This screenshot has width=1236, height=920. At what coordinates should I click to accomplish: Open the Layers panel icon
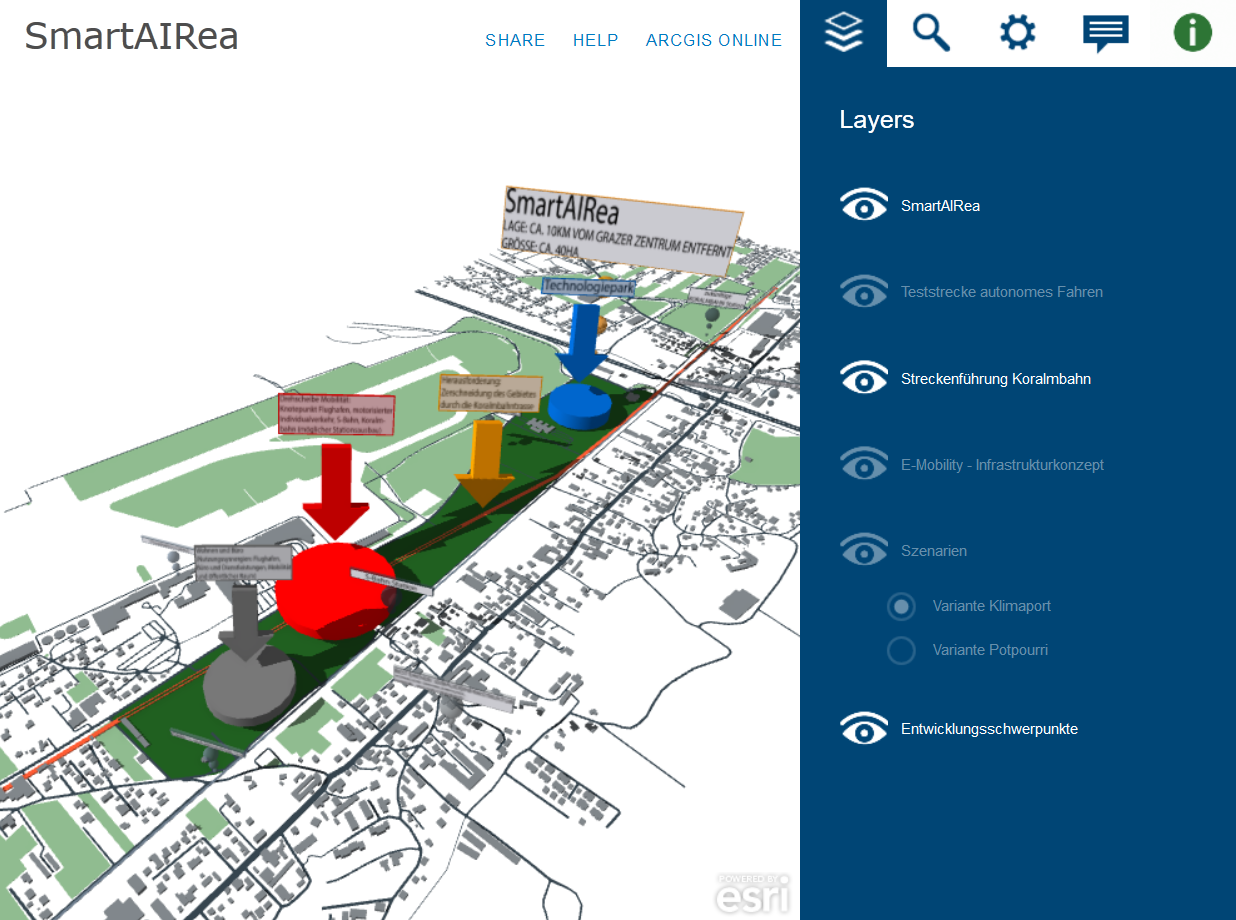[x=844, y=33]
